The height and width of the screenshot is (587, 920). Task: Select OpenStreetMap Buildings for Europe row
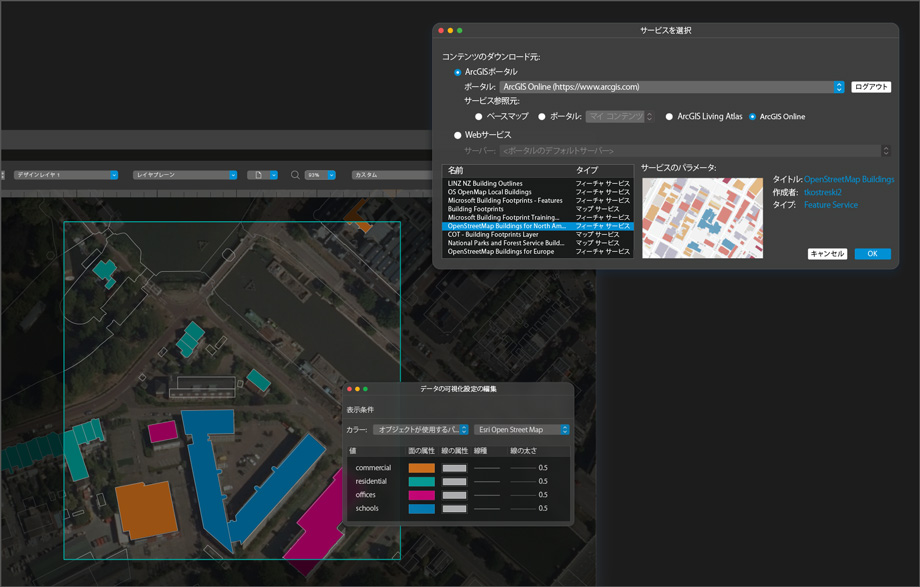[537, 251]
